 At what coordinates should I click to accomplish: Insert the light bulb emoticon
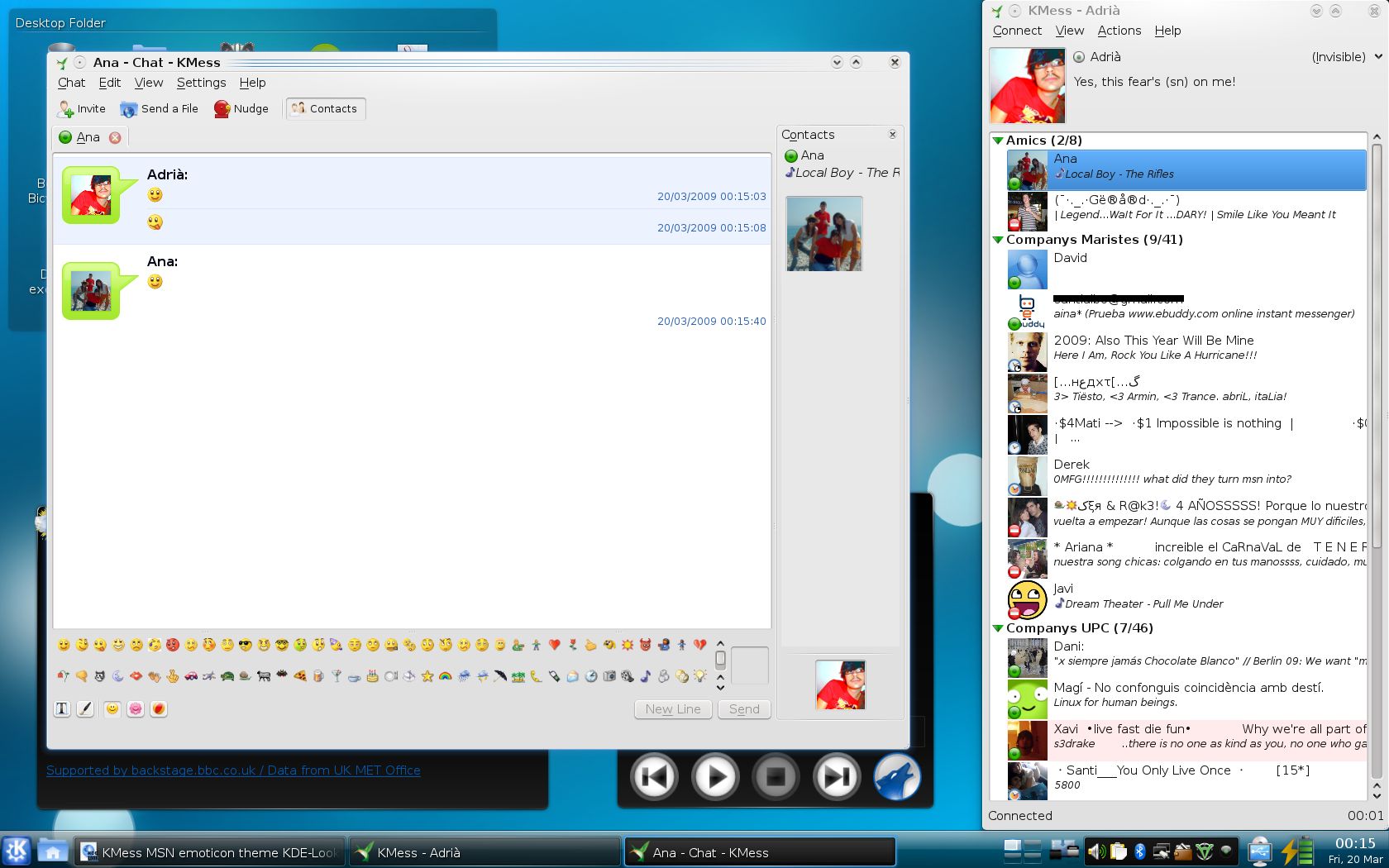coord(700,675)
